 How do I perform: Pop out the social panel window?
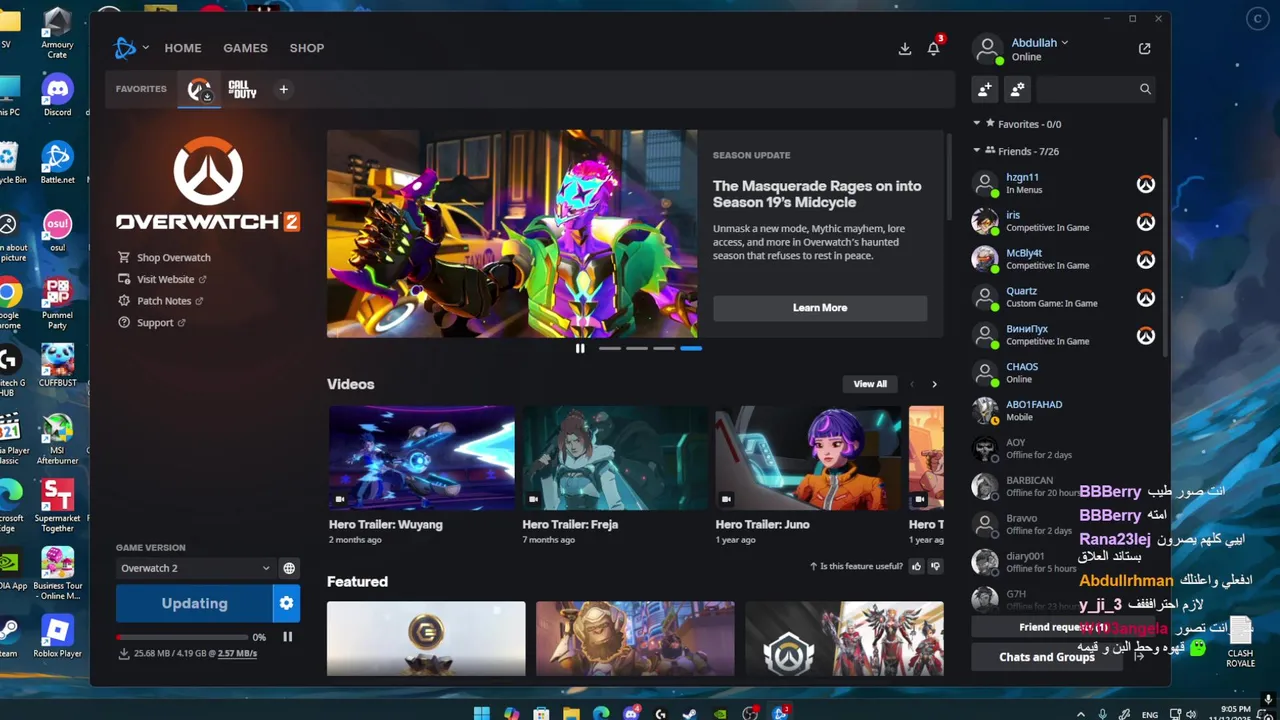(1145, 48)
